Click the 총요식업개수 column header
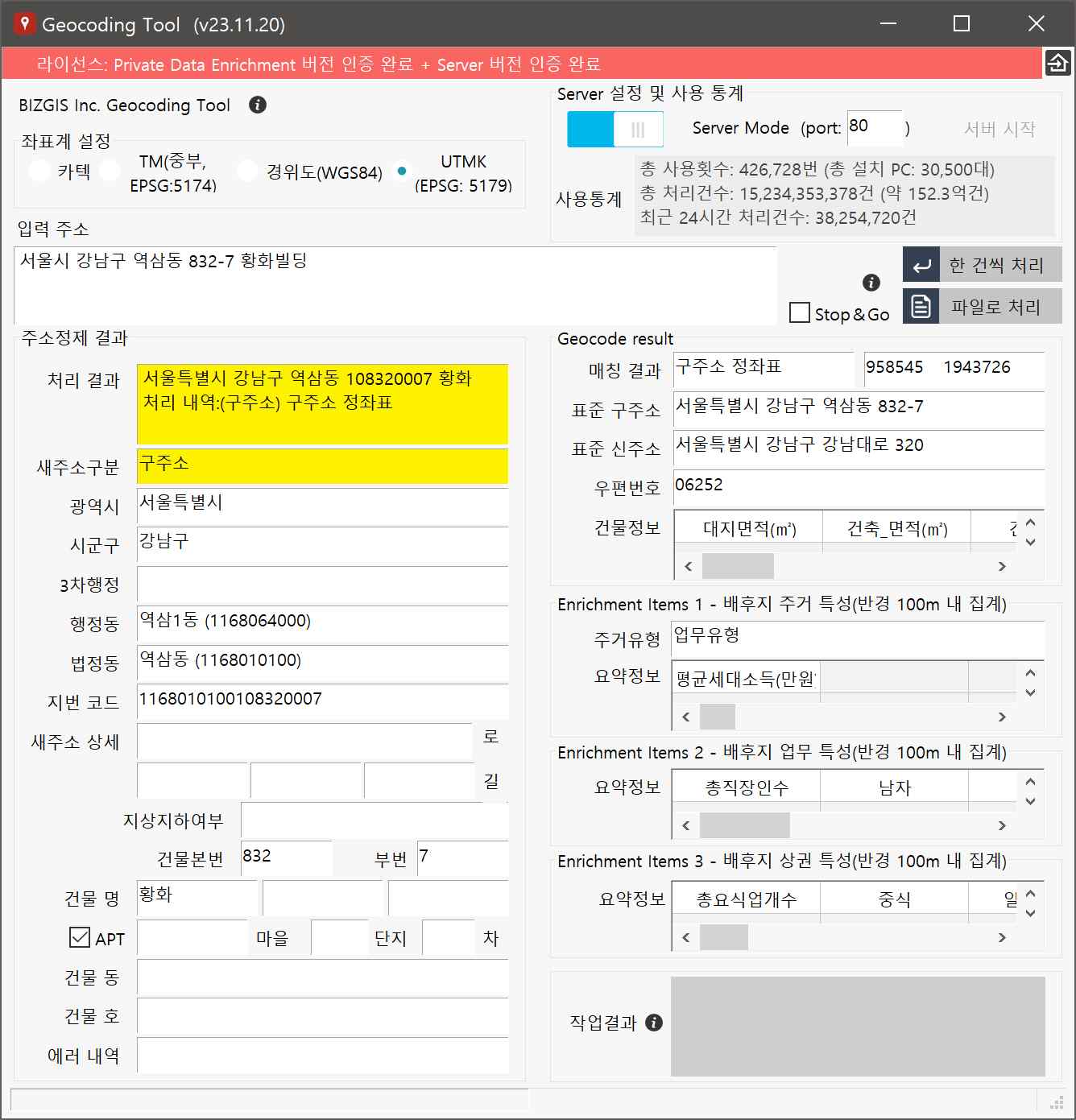The height and width of the screenshot is (1120, 1076). tap(747, 899)
